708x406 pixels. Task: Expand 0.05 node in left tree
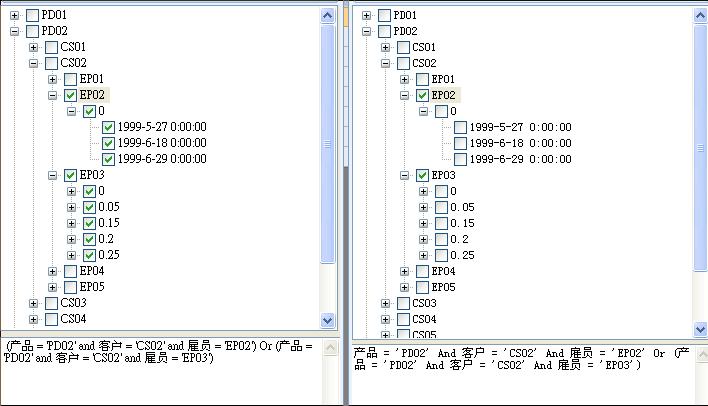click(x=71, y=207)
